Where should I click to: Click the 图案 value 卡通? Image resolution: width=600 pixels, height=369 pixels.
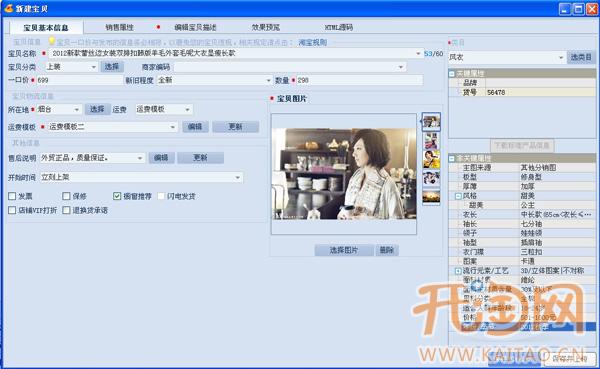[558, 261]
